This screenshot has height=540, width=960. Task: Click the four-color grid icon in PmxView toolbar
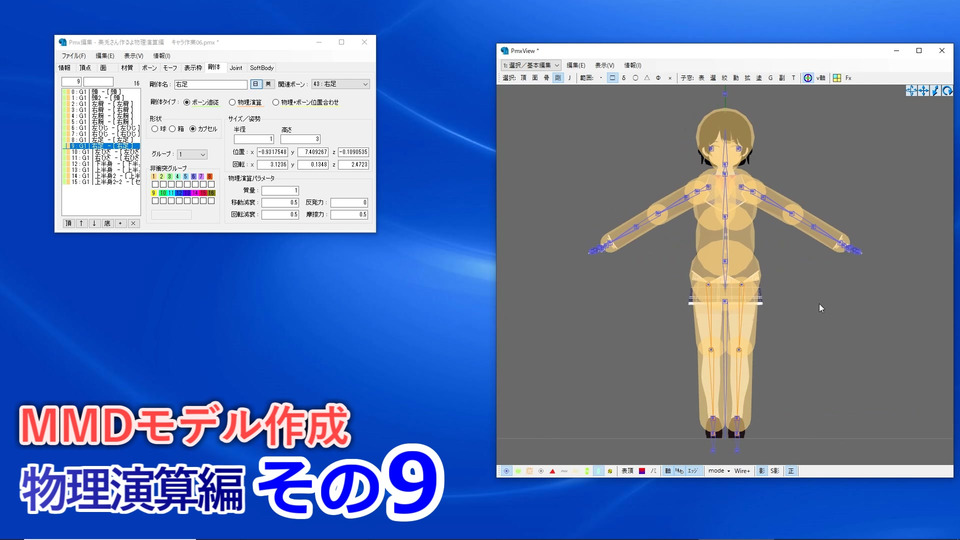point(836,77)
